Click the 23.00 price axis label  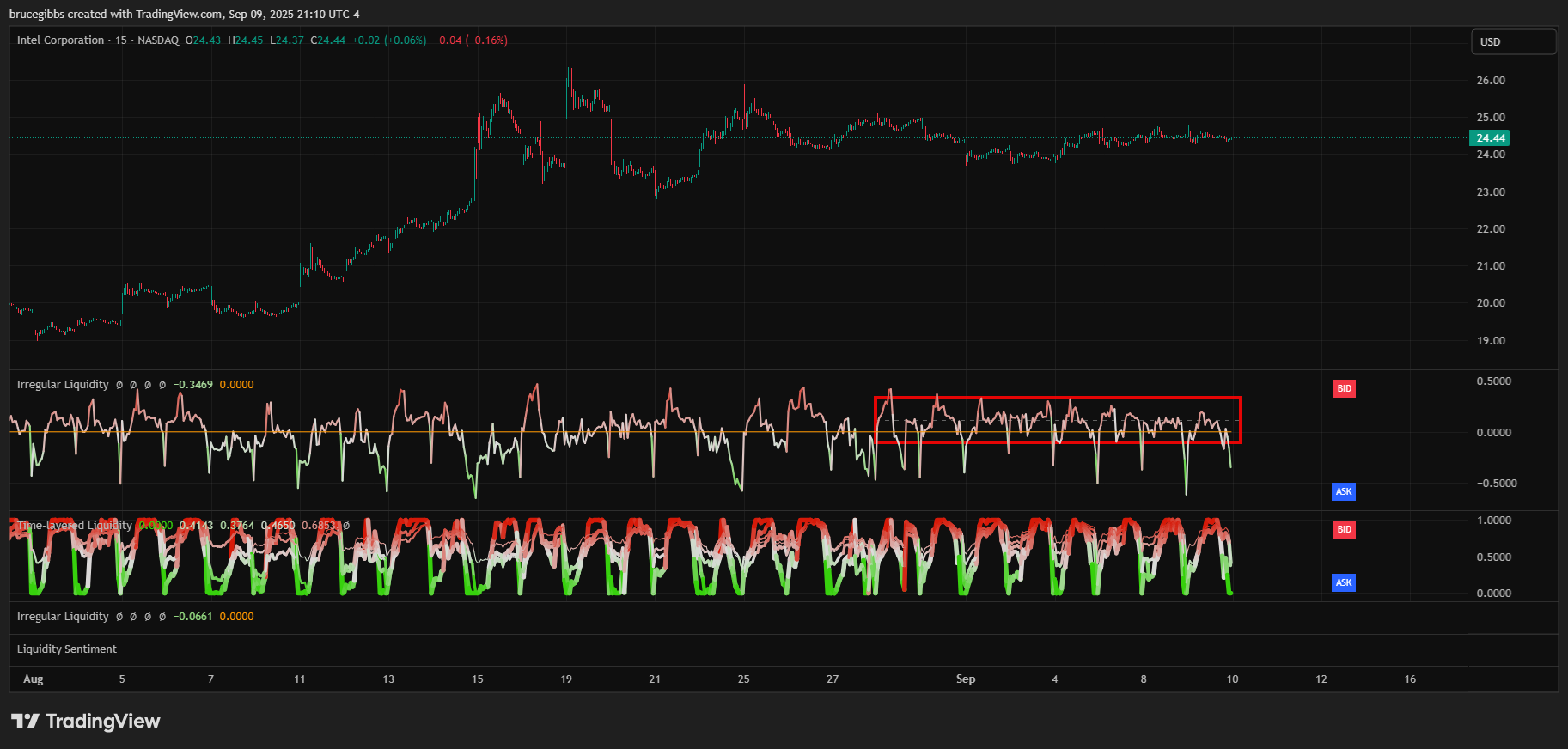(x=1491, y=192)
